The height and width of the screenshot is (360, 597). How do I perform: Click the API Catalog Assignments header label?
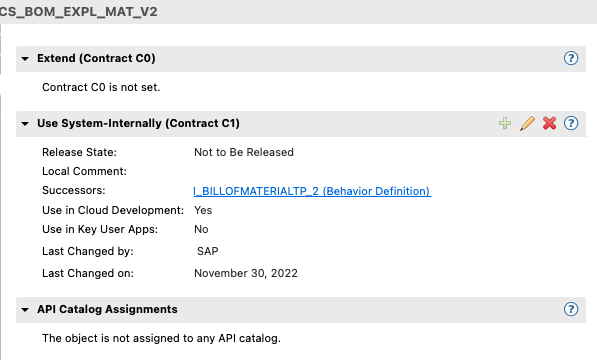pyautogui.click(x=107, y=309)
